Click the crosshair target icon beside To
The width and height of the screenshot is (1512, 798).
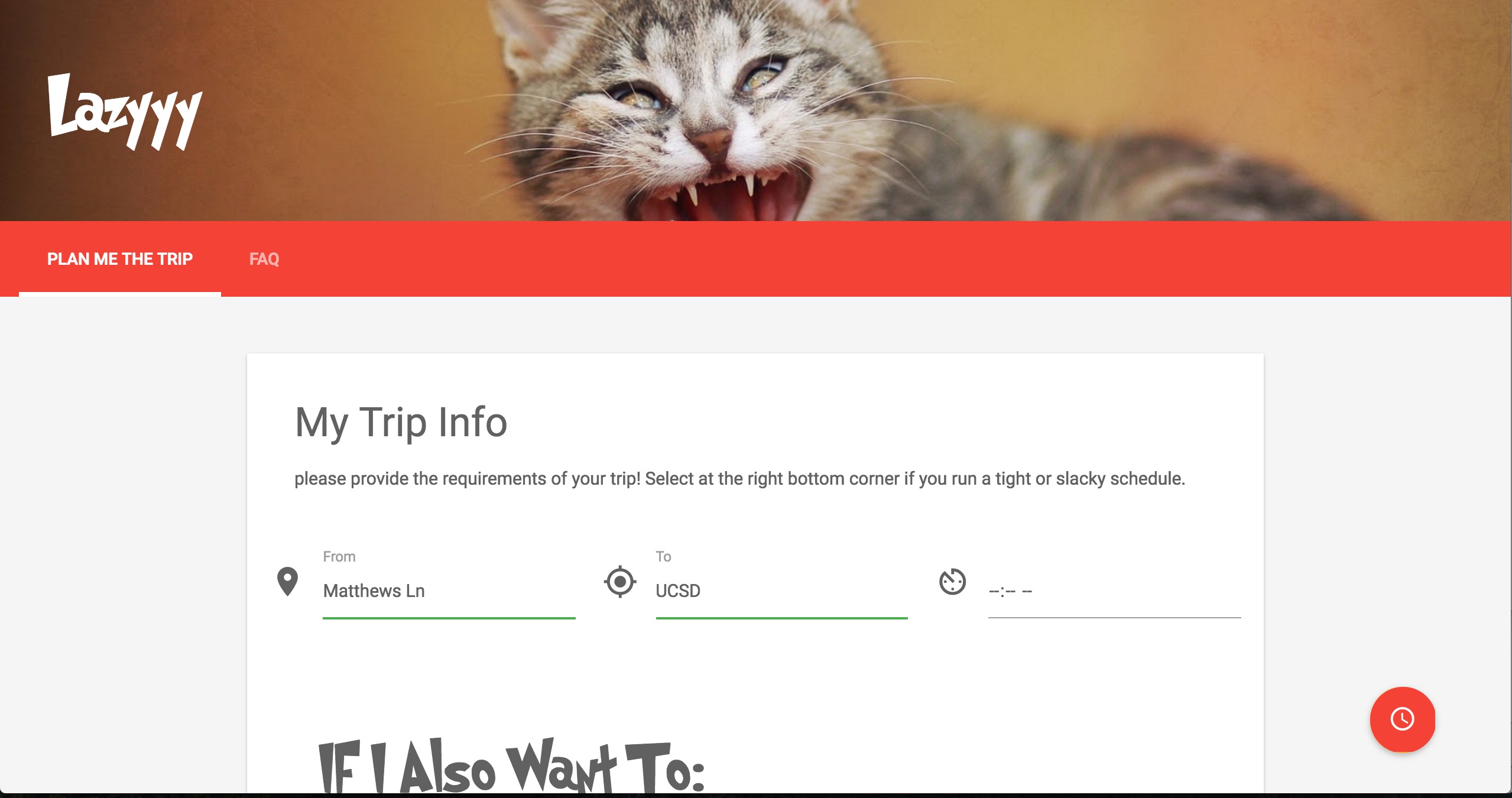tap(619, 582)
